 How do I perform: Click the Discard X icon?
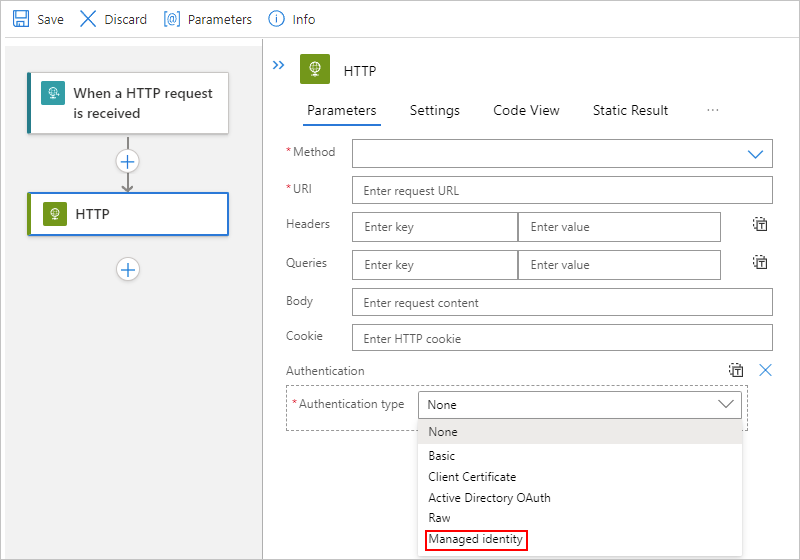pyautogui.click(x=88, y=19)
